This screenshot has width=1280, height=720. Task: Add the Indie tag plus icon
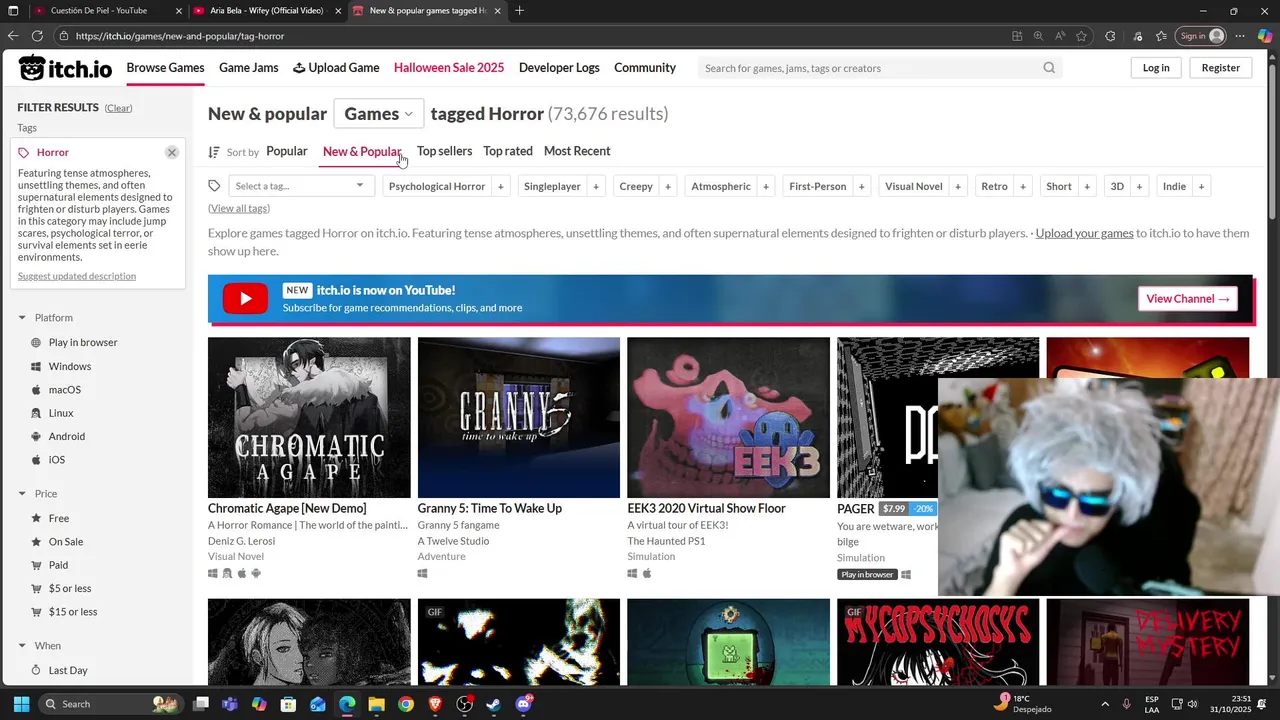1201,186
